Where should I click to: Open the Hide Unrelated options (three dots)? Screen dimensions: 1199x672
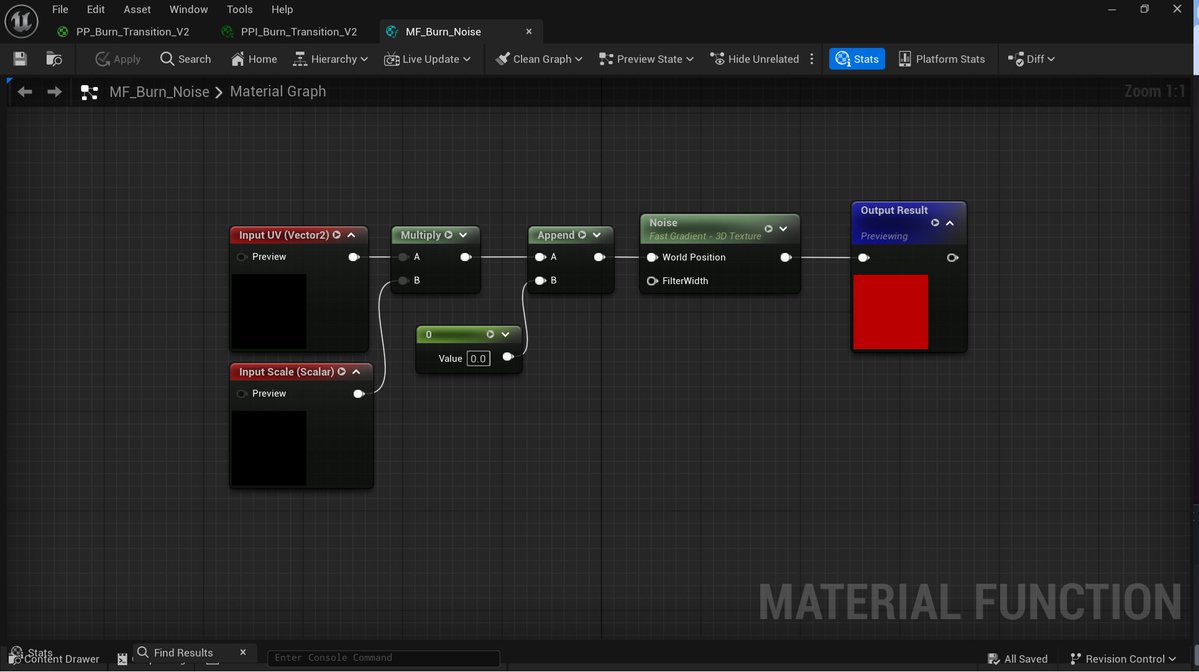(812, 59)
